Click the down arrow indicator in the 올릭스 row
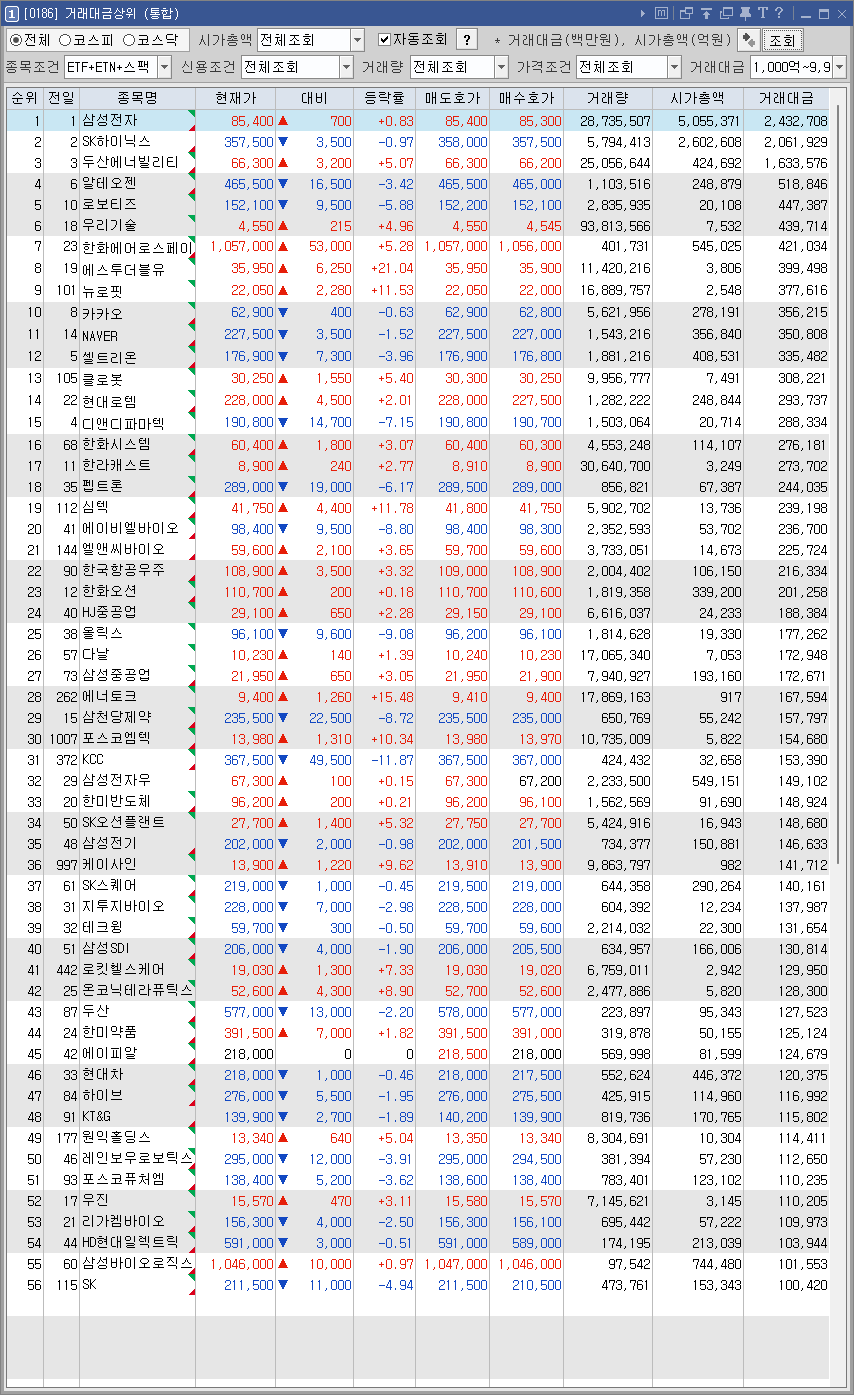This screenshot has width=854, height=1395. click(x=283, y=633)
